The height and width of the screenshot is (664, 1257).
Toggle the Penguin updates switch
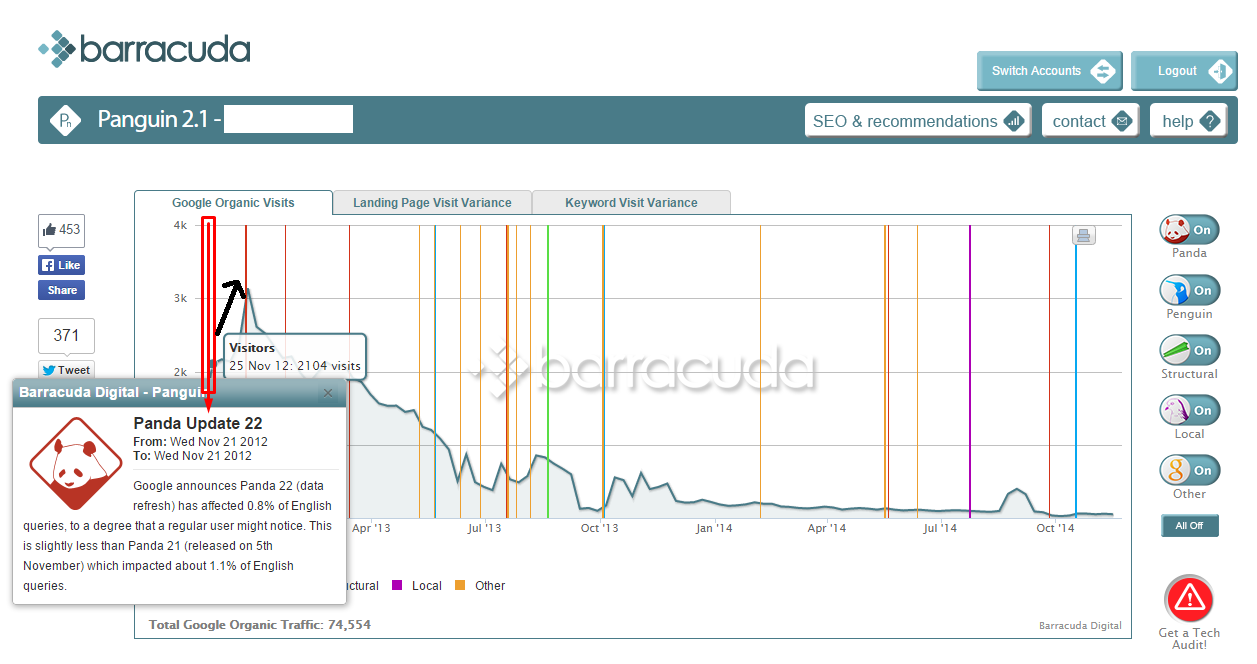1189,290
